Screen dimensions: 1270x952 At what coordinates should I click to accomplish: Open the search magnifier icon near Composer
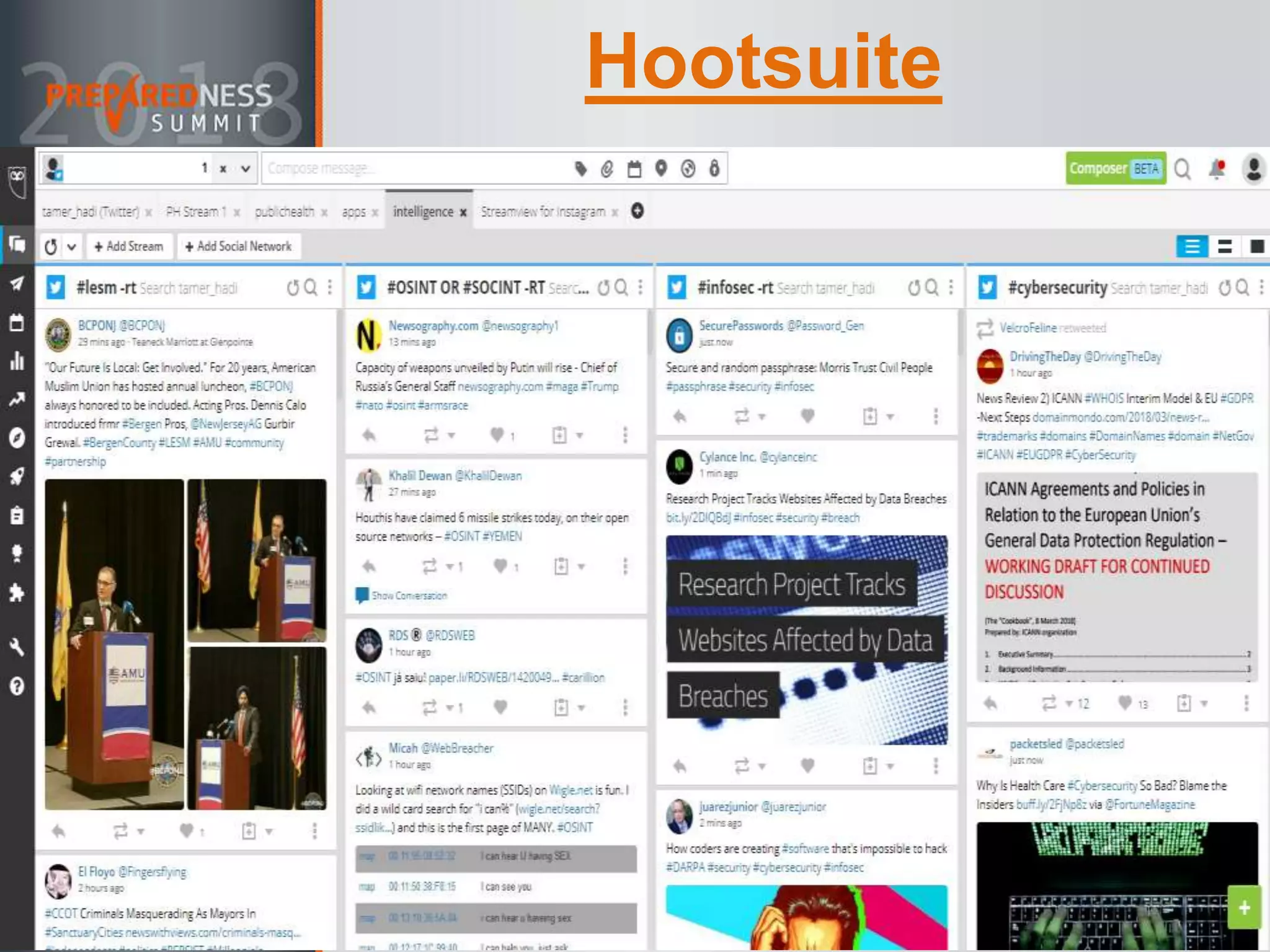1183,169
